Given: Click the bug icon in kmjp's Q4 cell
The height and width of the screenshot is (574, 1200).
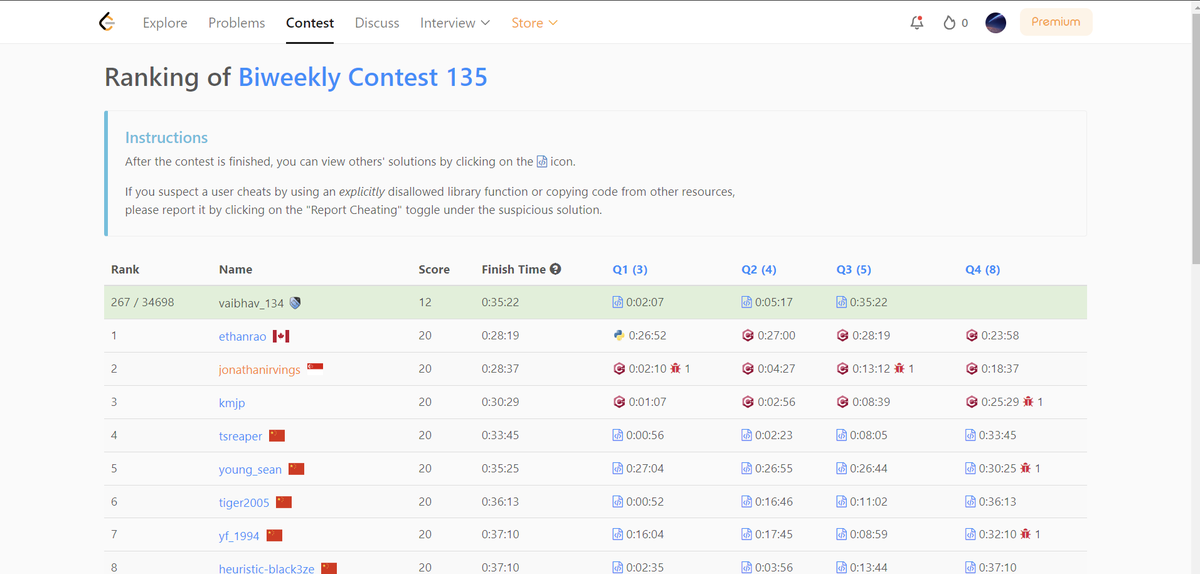Looking at the screenshot, I should click(1028, 402).
